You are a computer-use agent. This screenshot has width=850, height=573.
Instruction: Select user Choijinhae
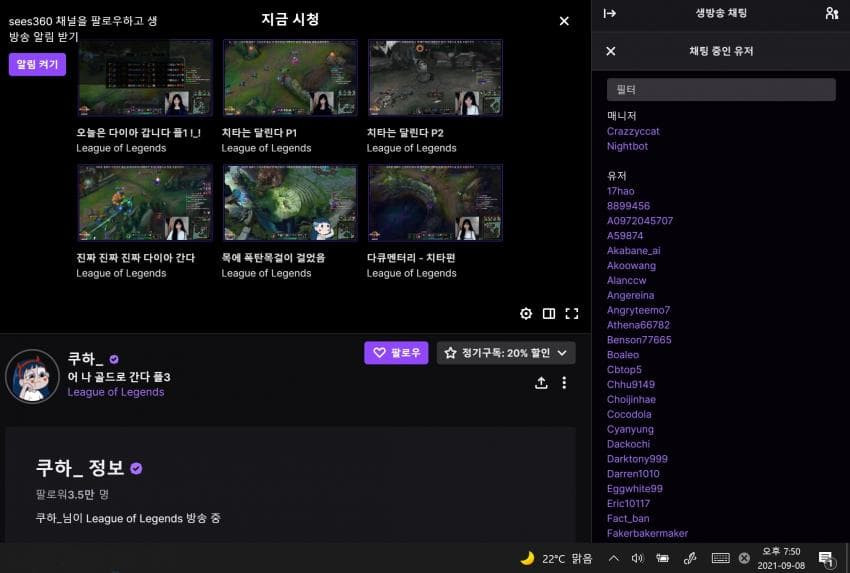(631, 400)
